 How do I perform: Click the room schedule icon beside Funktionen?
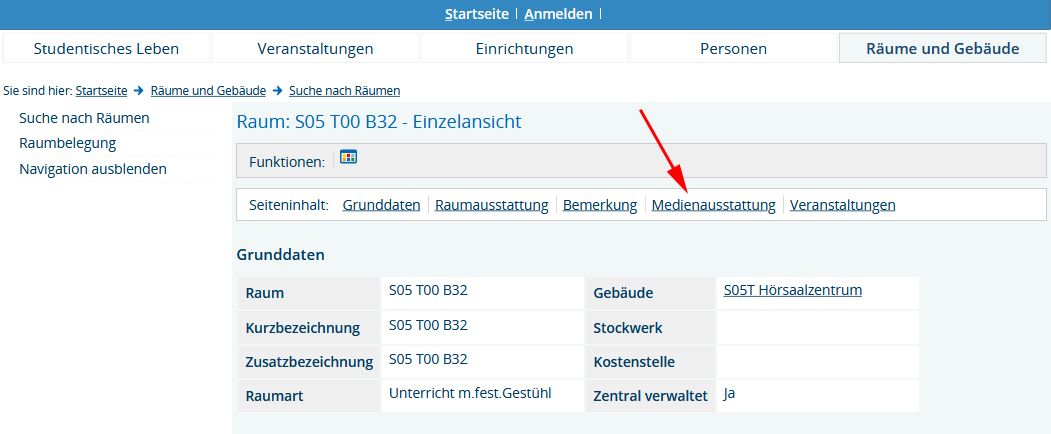348,157
